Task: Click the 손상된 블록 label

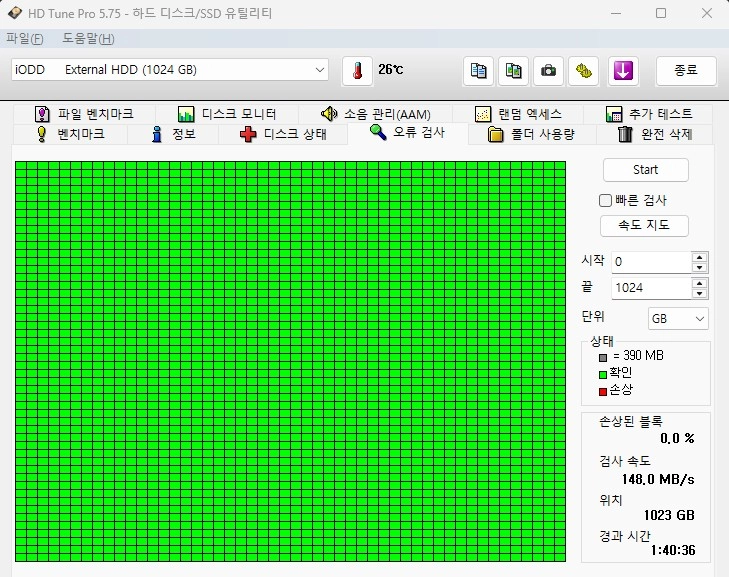Action: (630, 421)
